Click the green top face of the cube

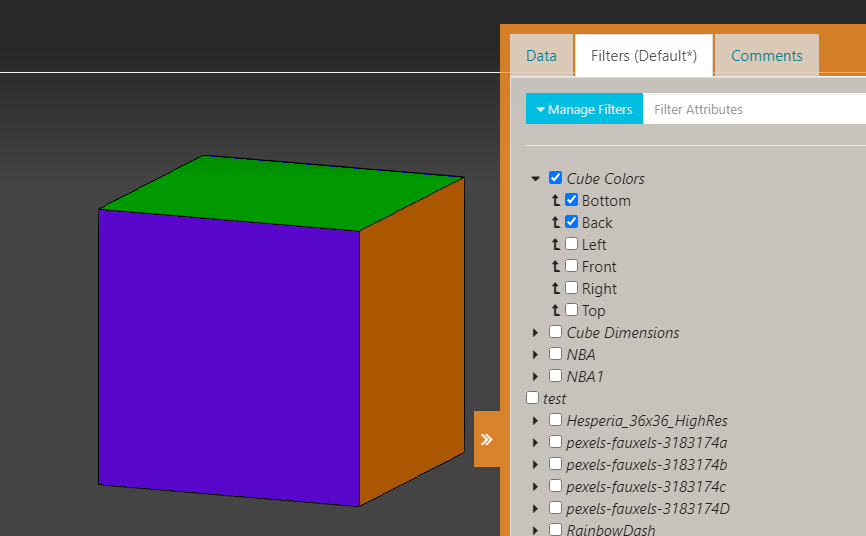click(x=282, y=192)
